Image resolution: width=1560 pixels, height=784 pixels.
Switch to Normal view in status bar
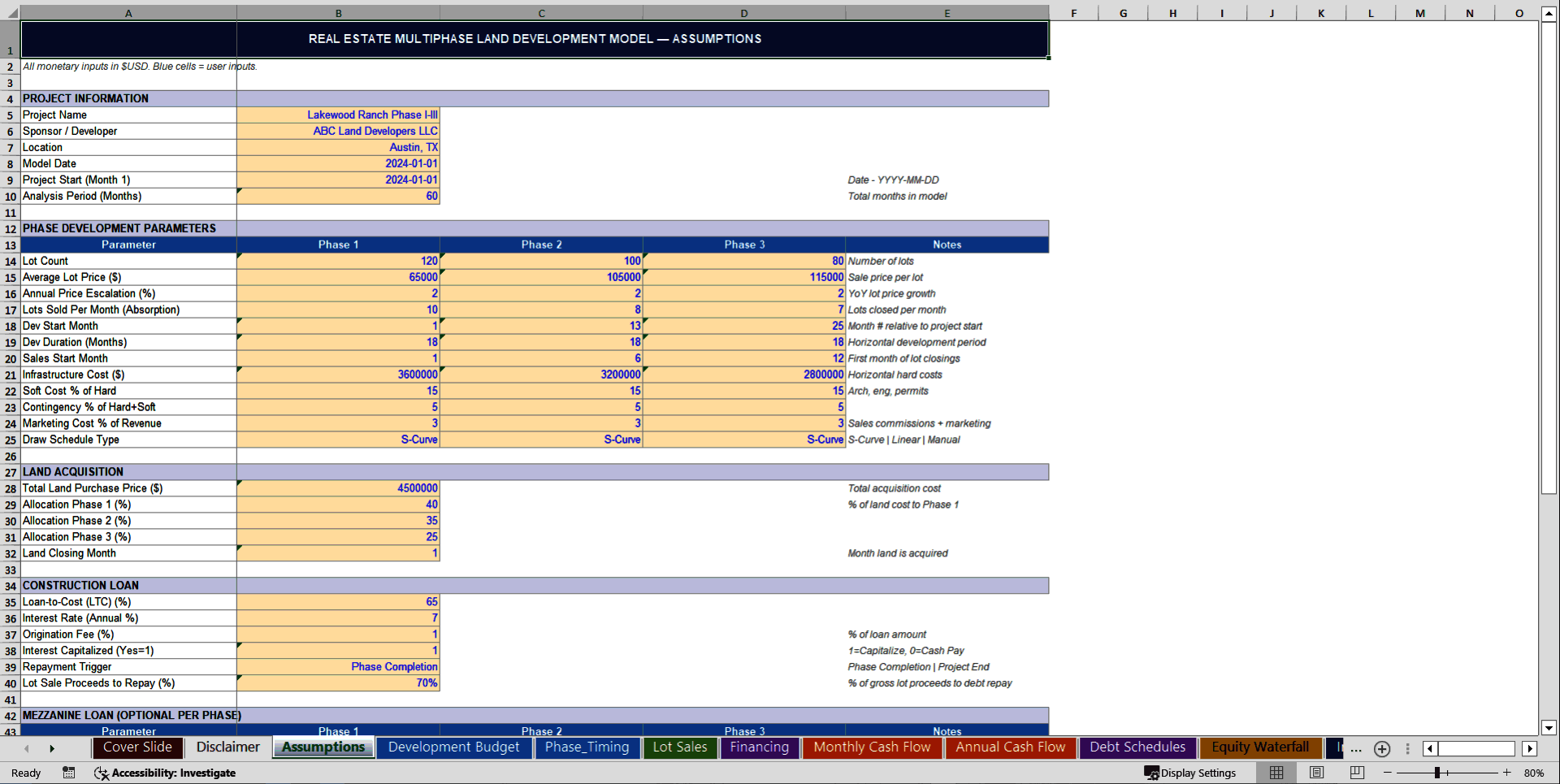1276,773
